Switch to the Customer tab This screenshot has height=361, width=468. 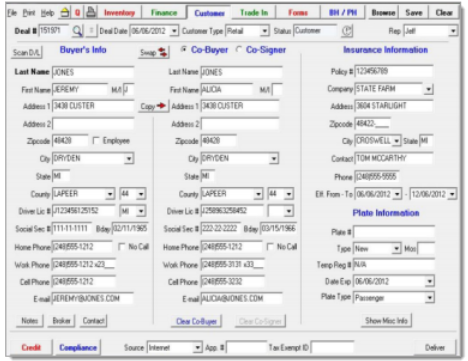coord(209,13)
